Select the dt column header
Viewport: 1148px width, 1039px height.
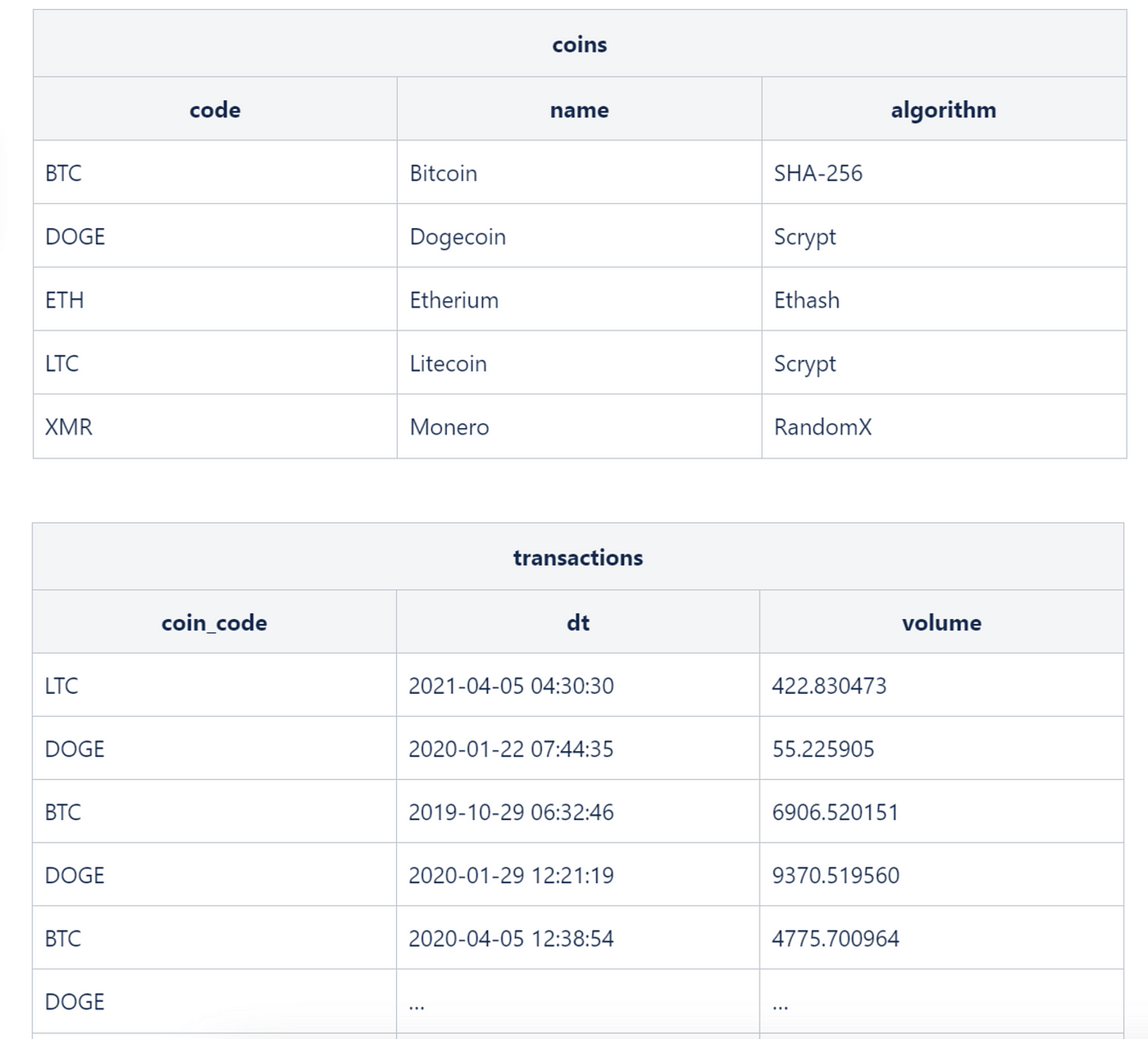pyautogui.click(x=578, y=622)
